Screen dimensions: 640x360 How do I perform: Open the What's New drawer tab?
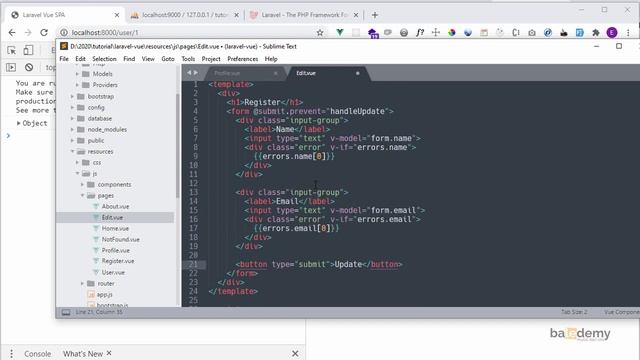coord(83,354)
